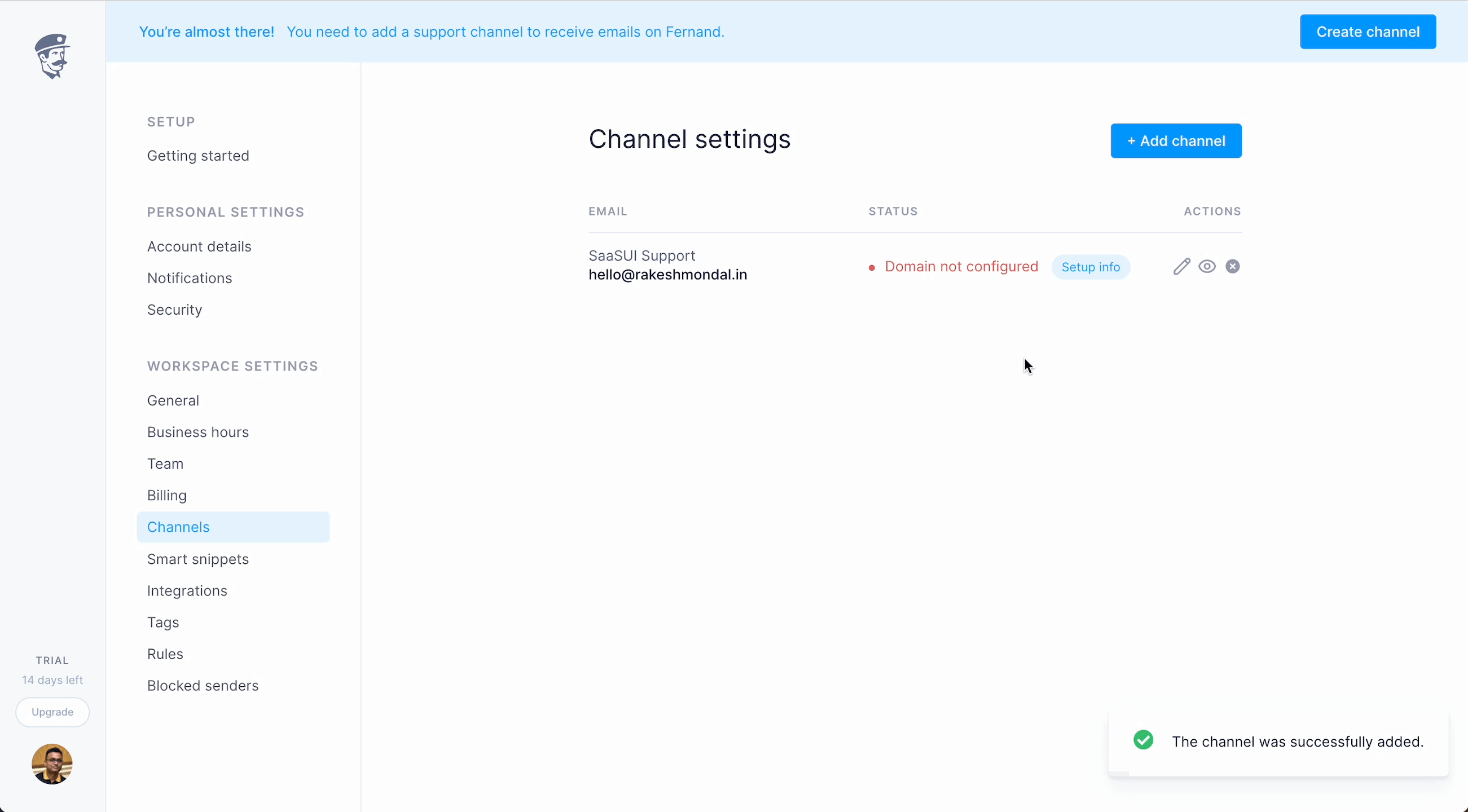Select Security in personal settings
Screen dimensions: 1468x812
coord(174,310)
